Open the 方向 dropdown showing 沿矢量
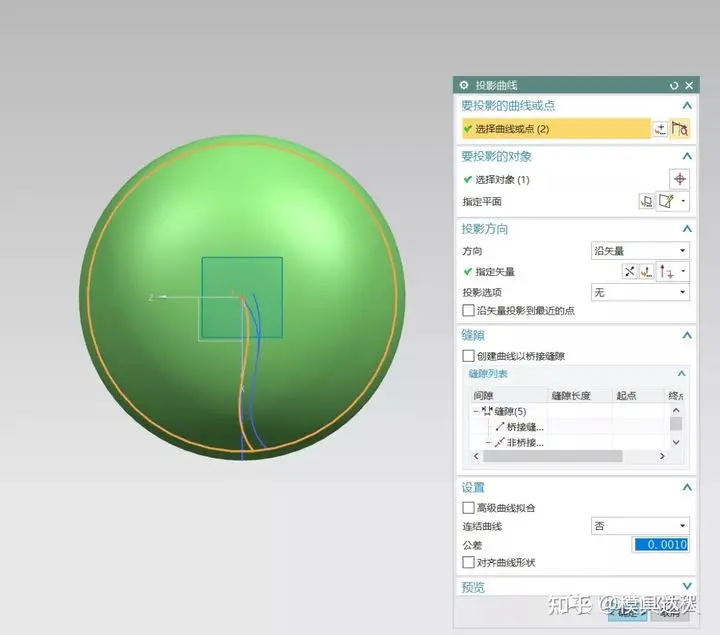Screen dimensions: 720x635 (640, 251)
